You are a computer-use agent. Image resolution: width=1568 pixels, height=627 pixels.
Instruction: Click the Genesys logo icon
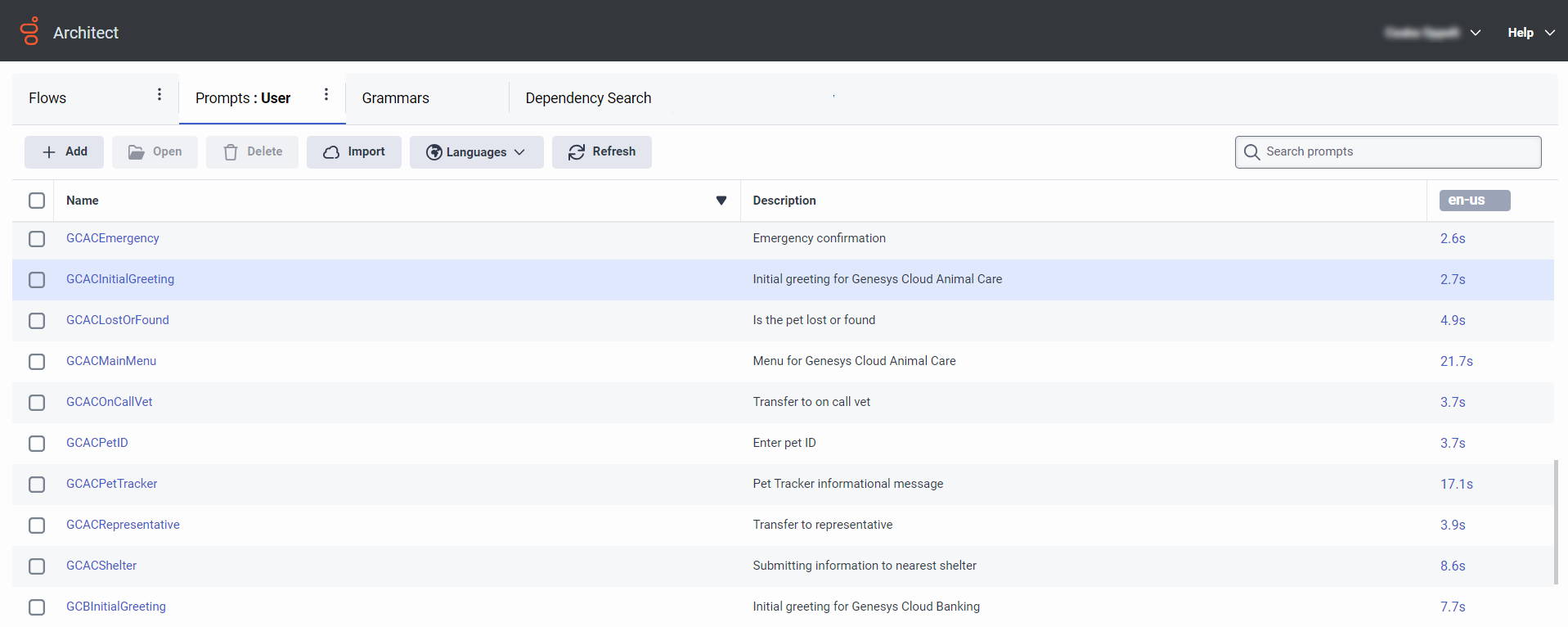[x=29, y=31]
